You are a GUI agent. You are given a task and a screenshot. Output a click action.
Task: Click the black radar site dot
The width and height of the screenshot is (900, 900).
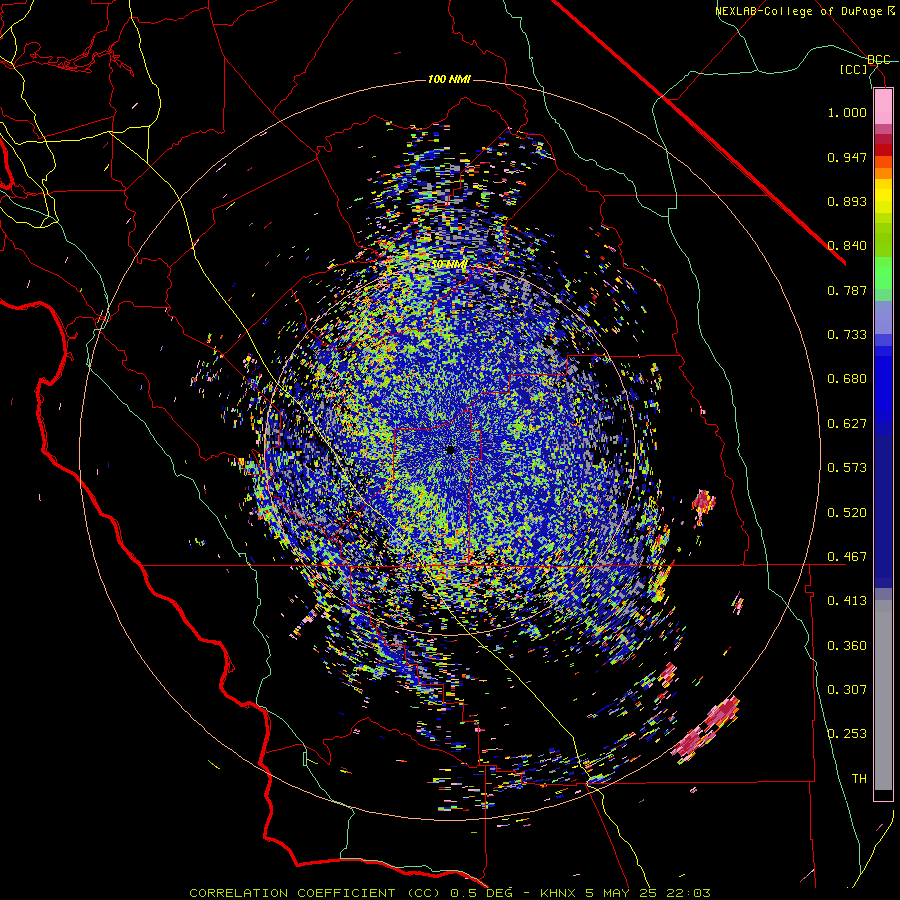tap(451, 449)
